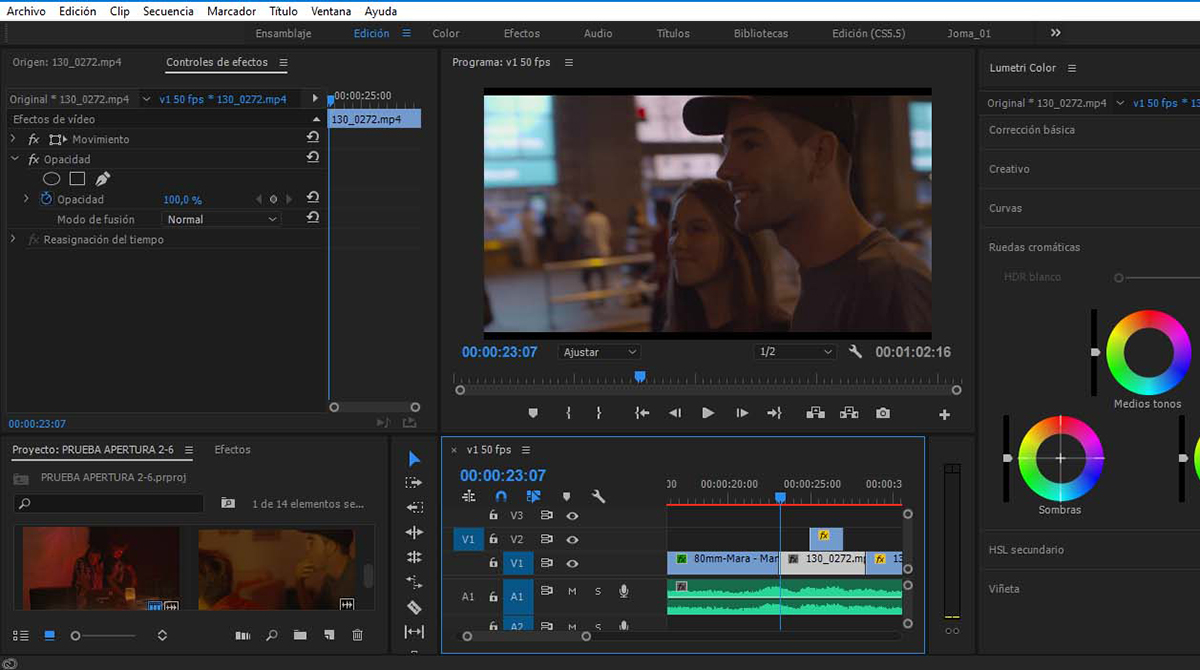The width and height of the screenshot is (1200, 670).
Task: Open the Archivo menu
Action: pyautogui.click(x=26, y=11)
